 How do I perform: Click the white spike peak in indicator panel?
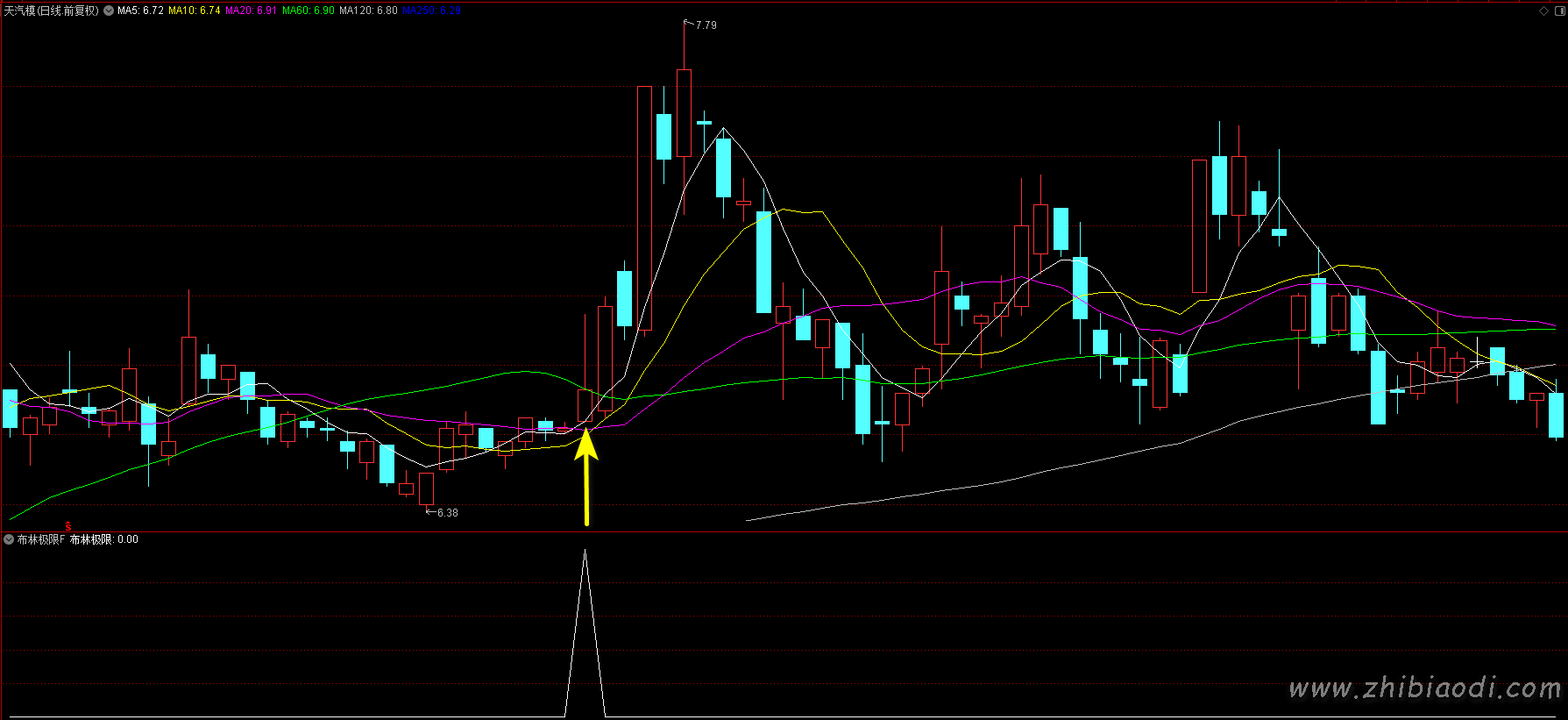pos(585,552)
